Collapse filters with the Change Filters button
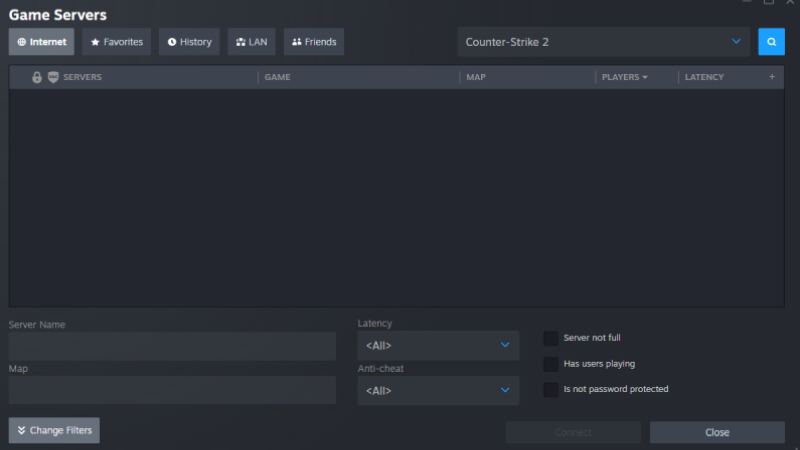The width and height of the screenshot is (800, 450). 54,430
